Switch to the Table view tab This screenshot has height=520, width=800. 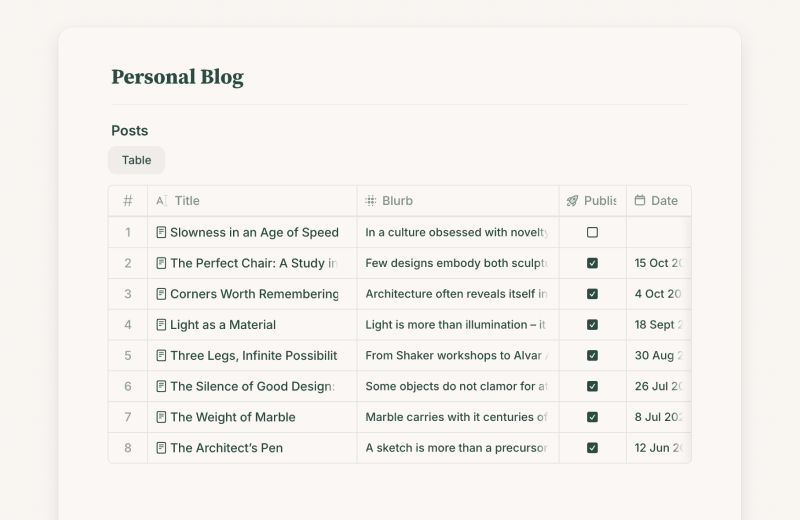pos(136,160)
